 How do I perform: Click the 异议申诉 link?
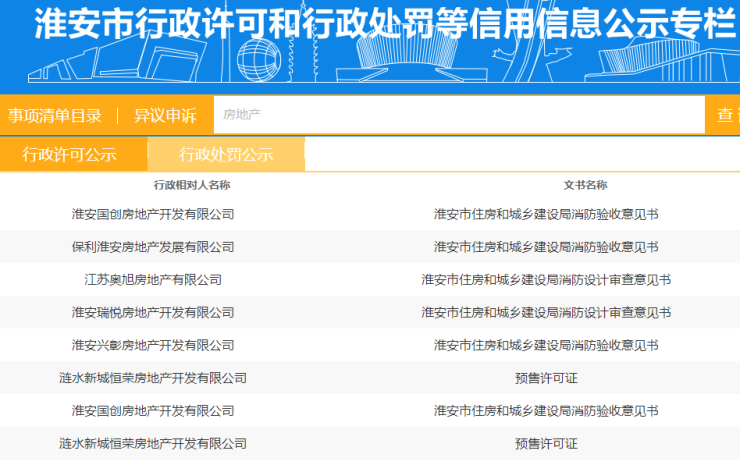165,116
